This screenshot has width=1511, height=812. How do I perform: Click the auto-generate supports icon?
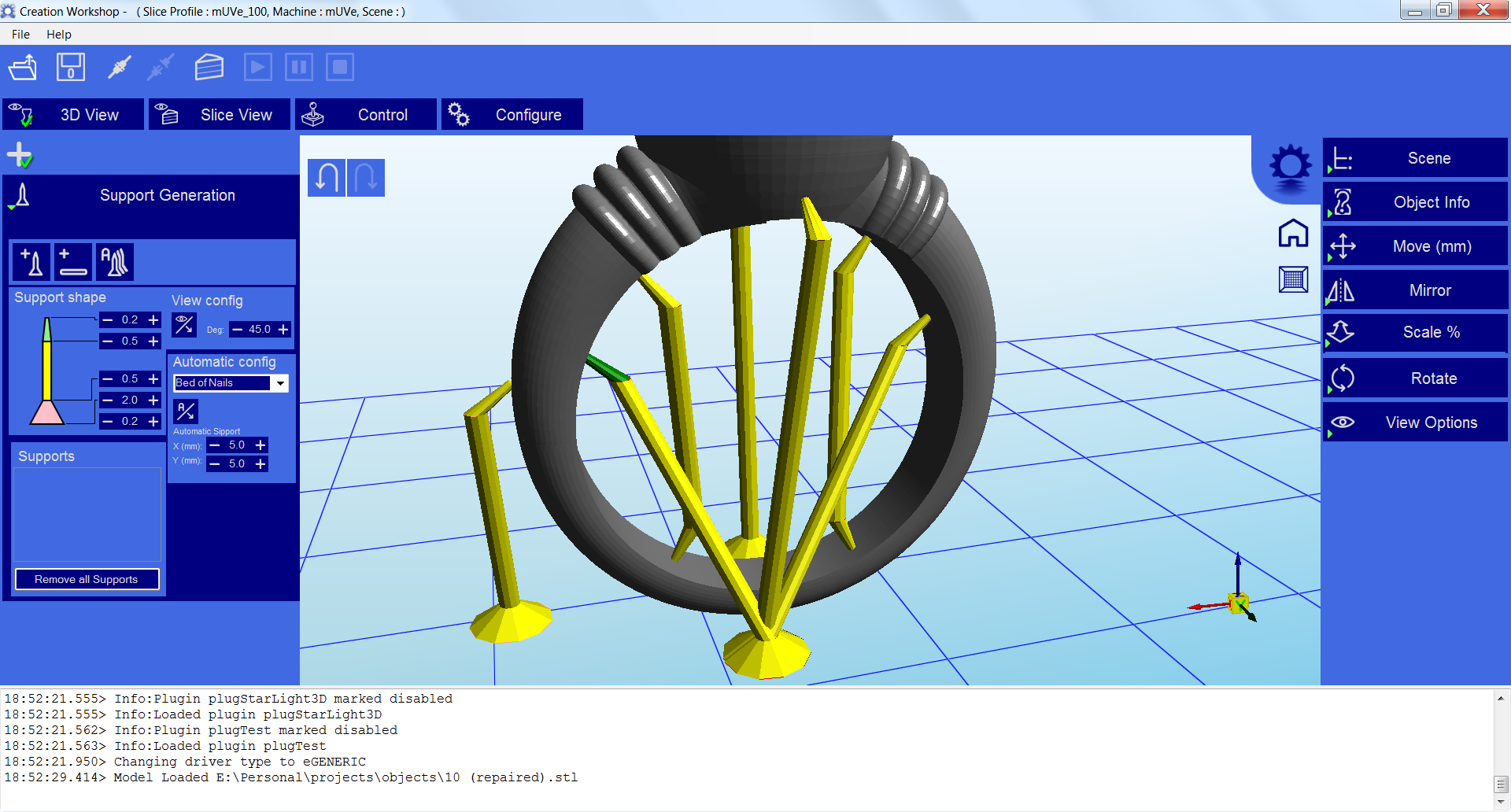[x=115, y=262]
